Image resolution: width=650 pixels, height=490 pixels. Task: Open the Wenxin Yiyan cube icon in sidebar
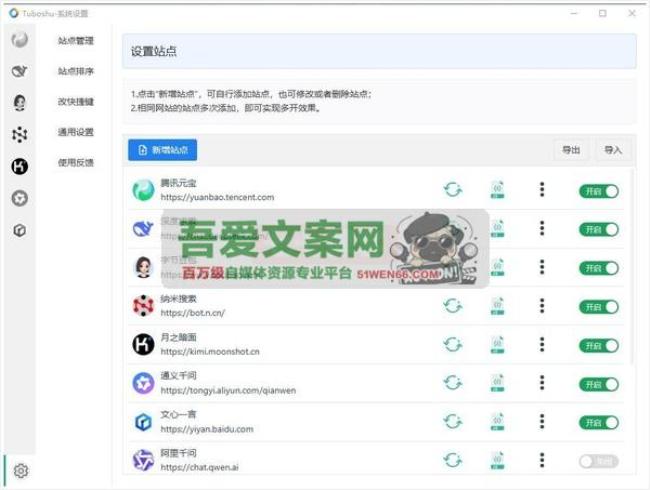[x=19, y=230]
